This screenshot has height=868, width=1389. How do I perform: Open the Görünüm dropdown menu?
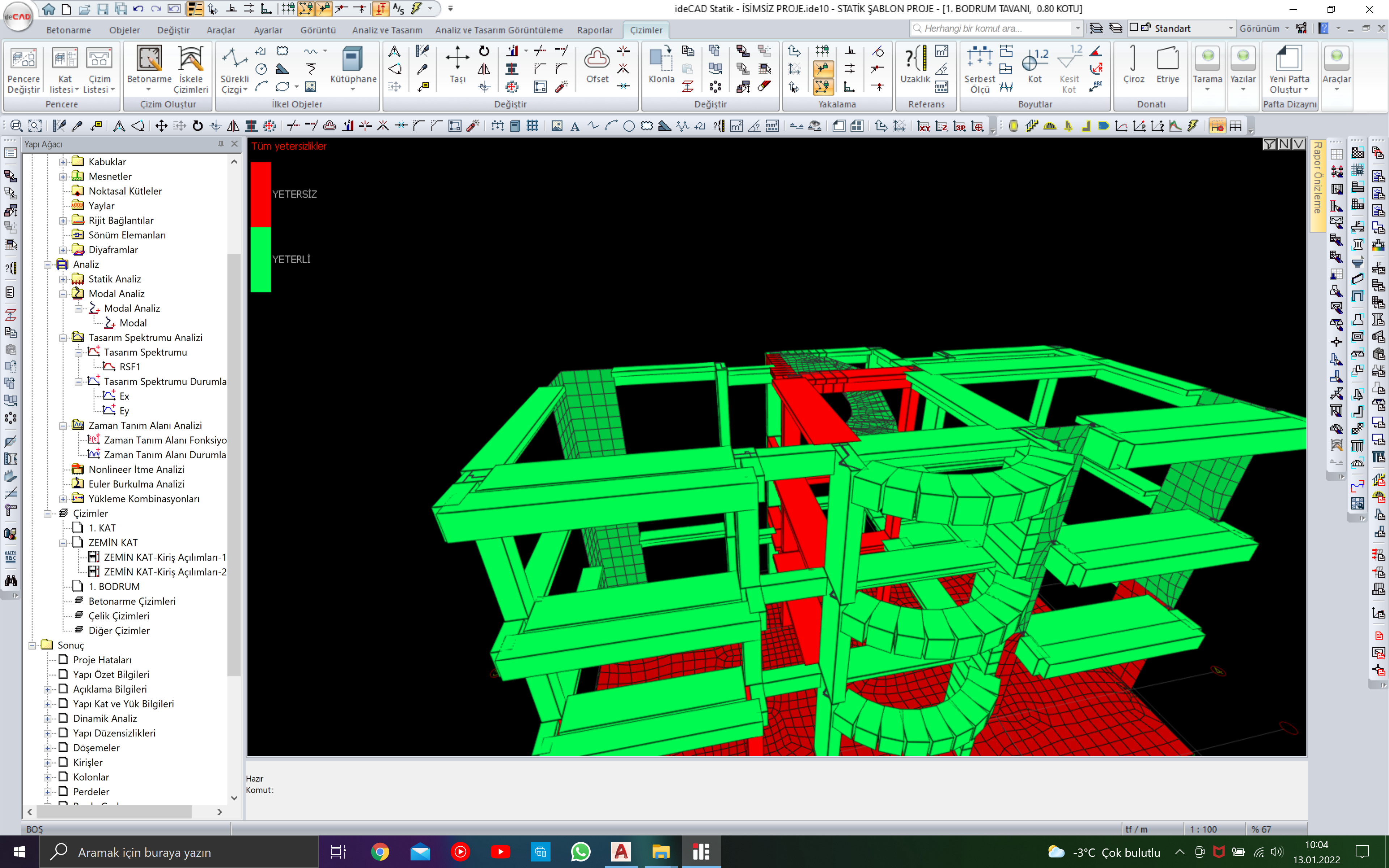1264,28
